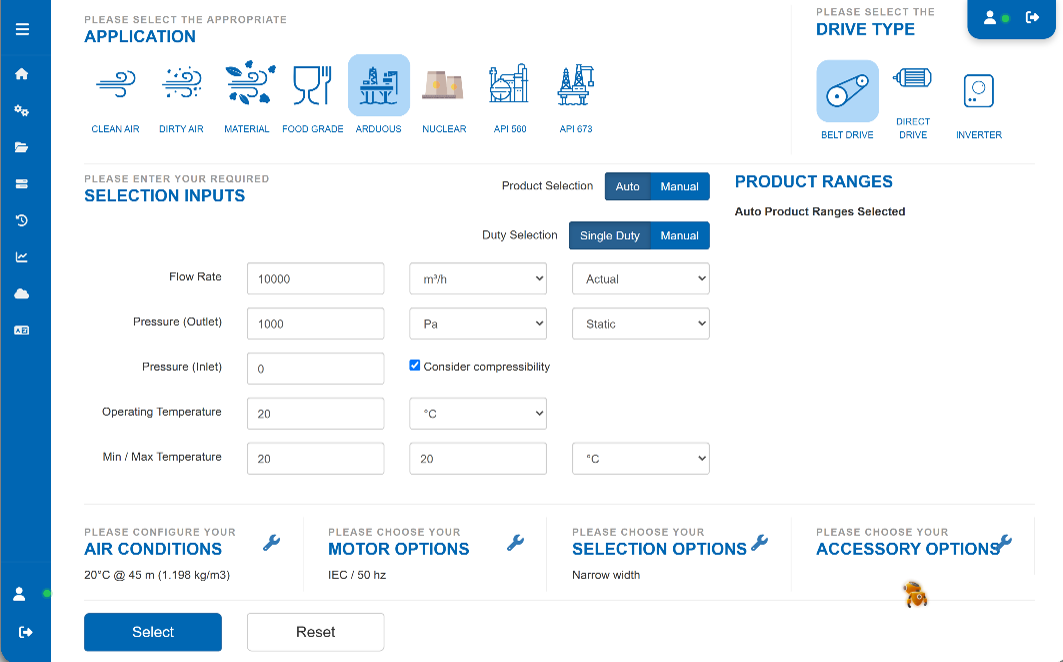Toggle Consider compressibility checkbox
This screenshot has width=1063, height=662.
pyautogui.click(x=415, y=366)
